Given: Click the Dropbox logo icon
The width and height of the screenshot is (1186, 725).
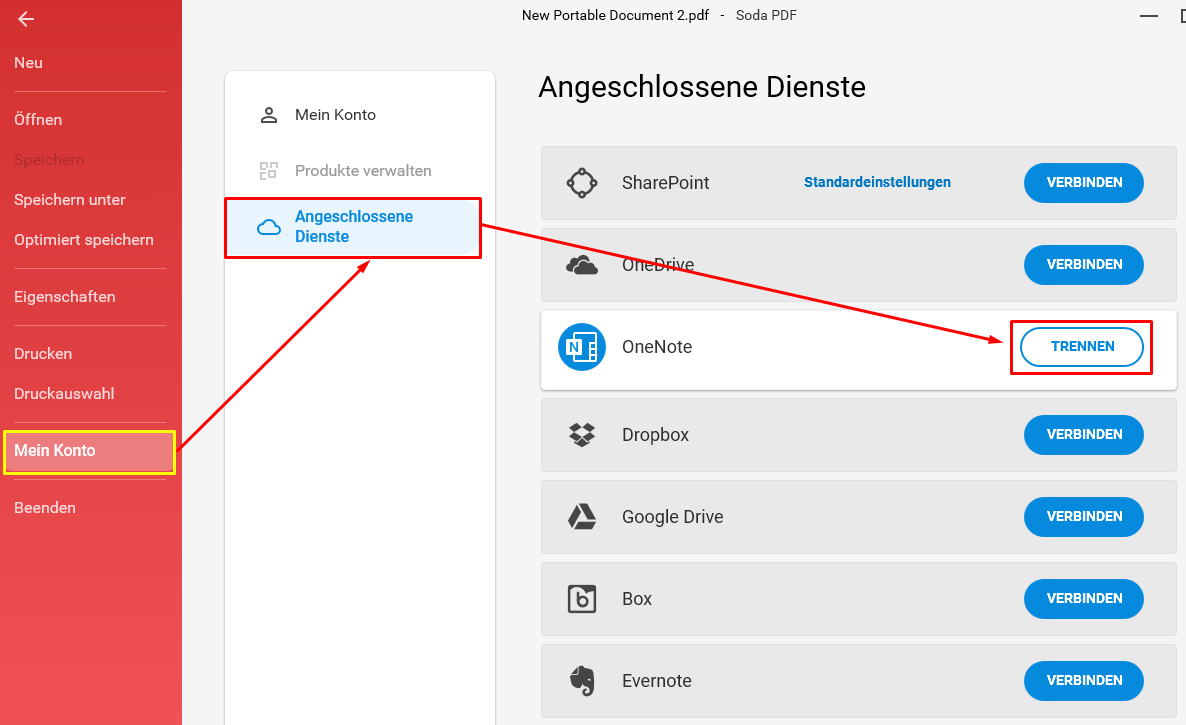Looking at the screenshot, I should coord(582,435).
